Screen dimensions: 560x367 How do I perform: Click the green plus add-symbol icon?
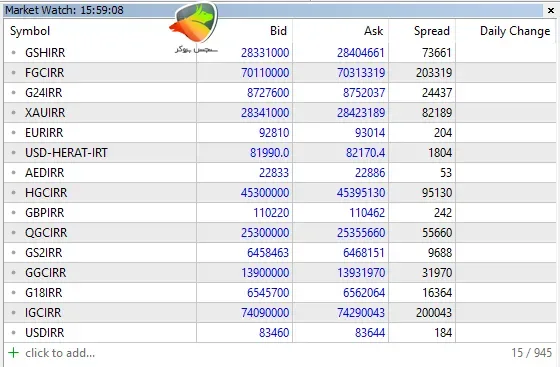14,353
